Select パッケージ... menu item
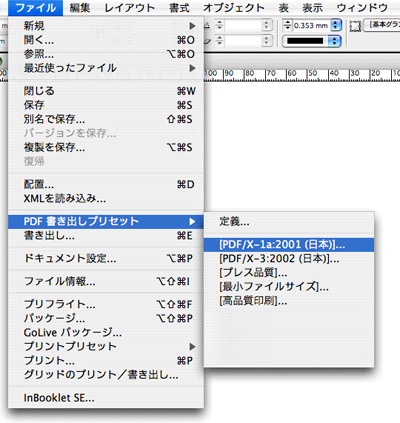This screenshot has width=400, height=423. [x=106, y=318]
